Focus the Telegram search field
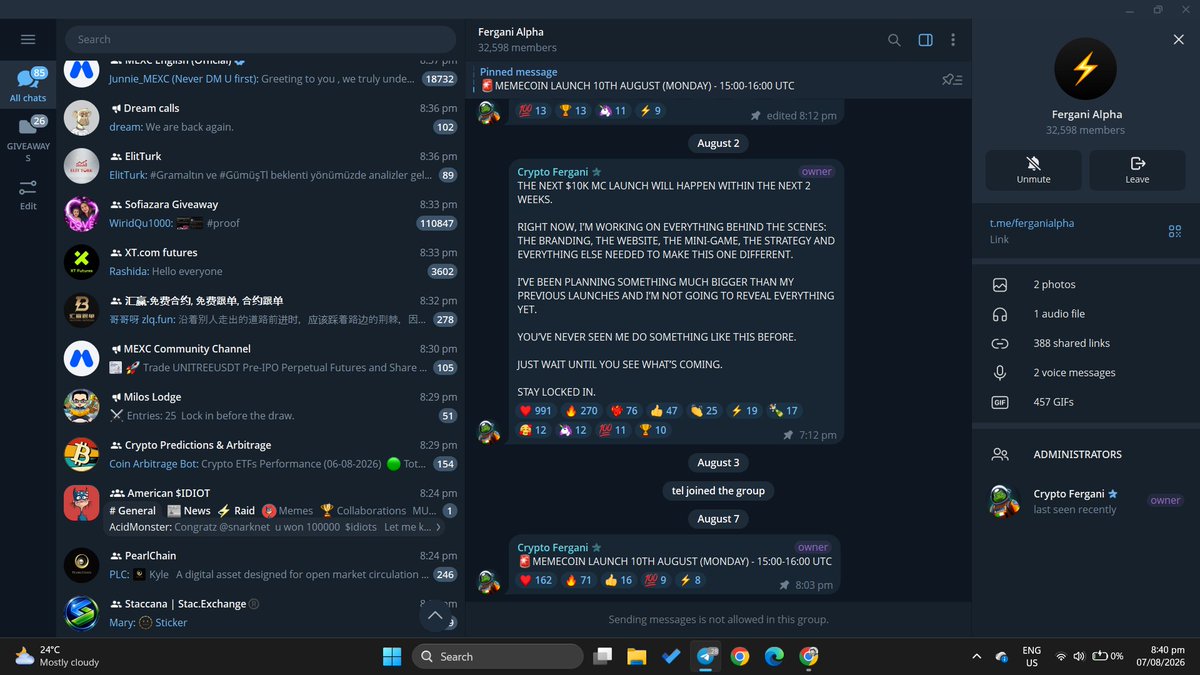This screenshot has width=1200, height=675. point(260,39)
